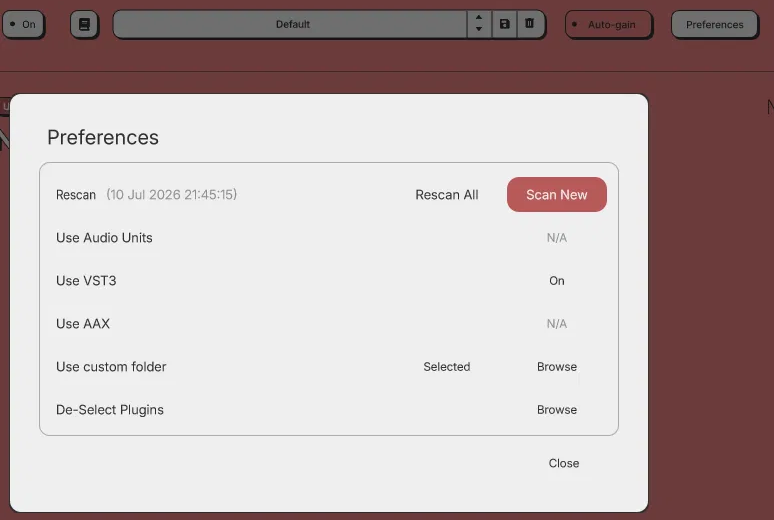Open Preferences from the top bar
The width and height of the screenshot is (774, 520).
pos(714,24)
